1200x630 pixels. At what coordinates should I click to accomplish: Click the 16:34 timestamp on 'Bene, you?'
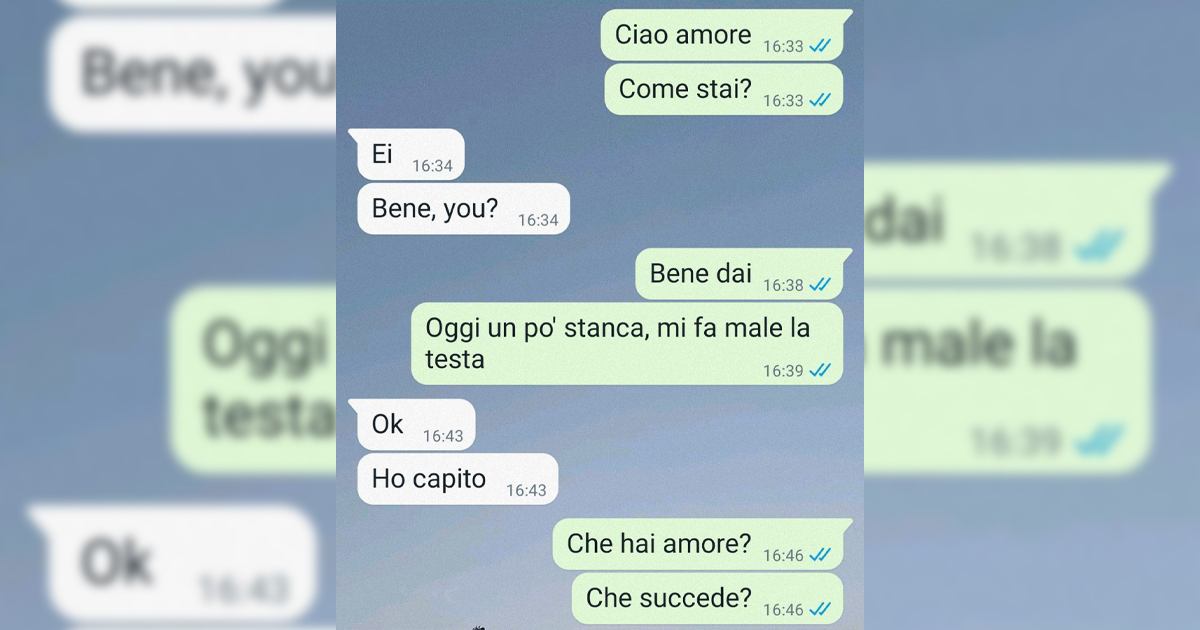click(x=538, y=220)
